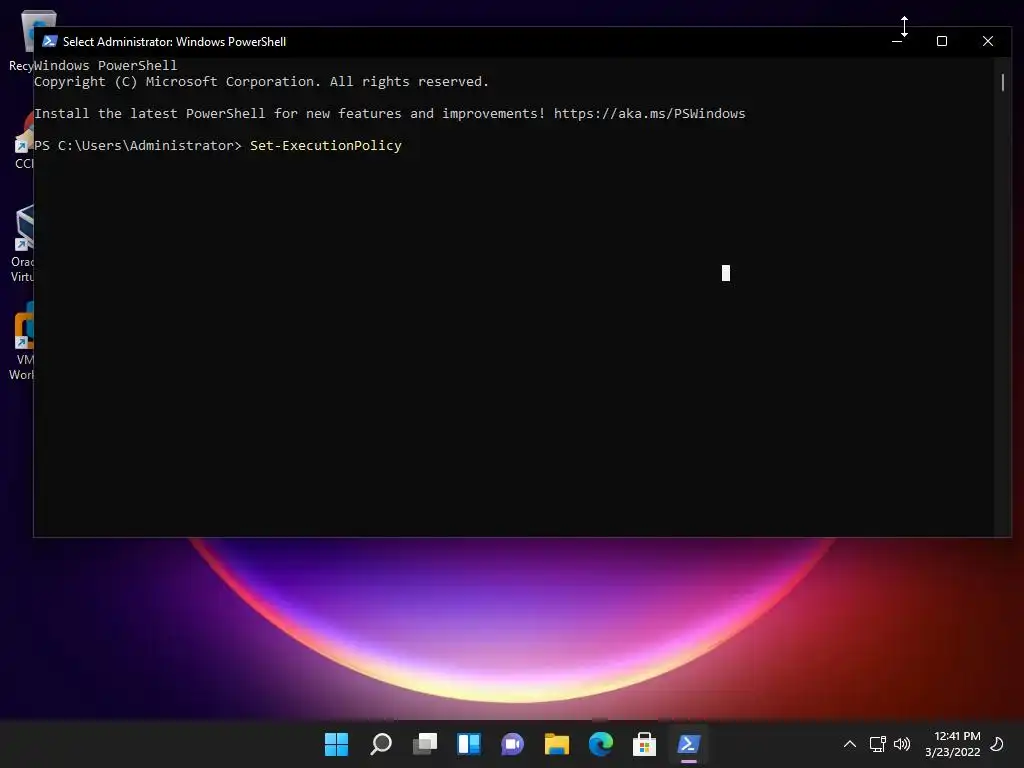Click the notification moon icon
This screenshot has width=1024, height=768.
coord(997,744)
